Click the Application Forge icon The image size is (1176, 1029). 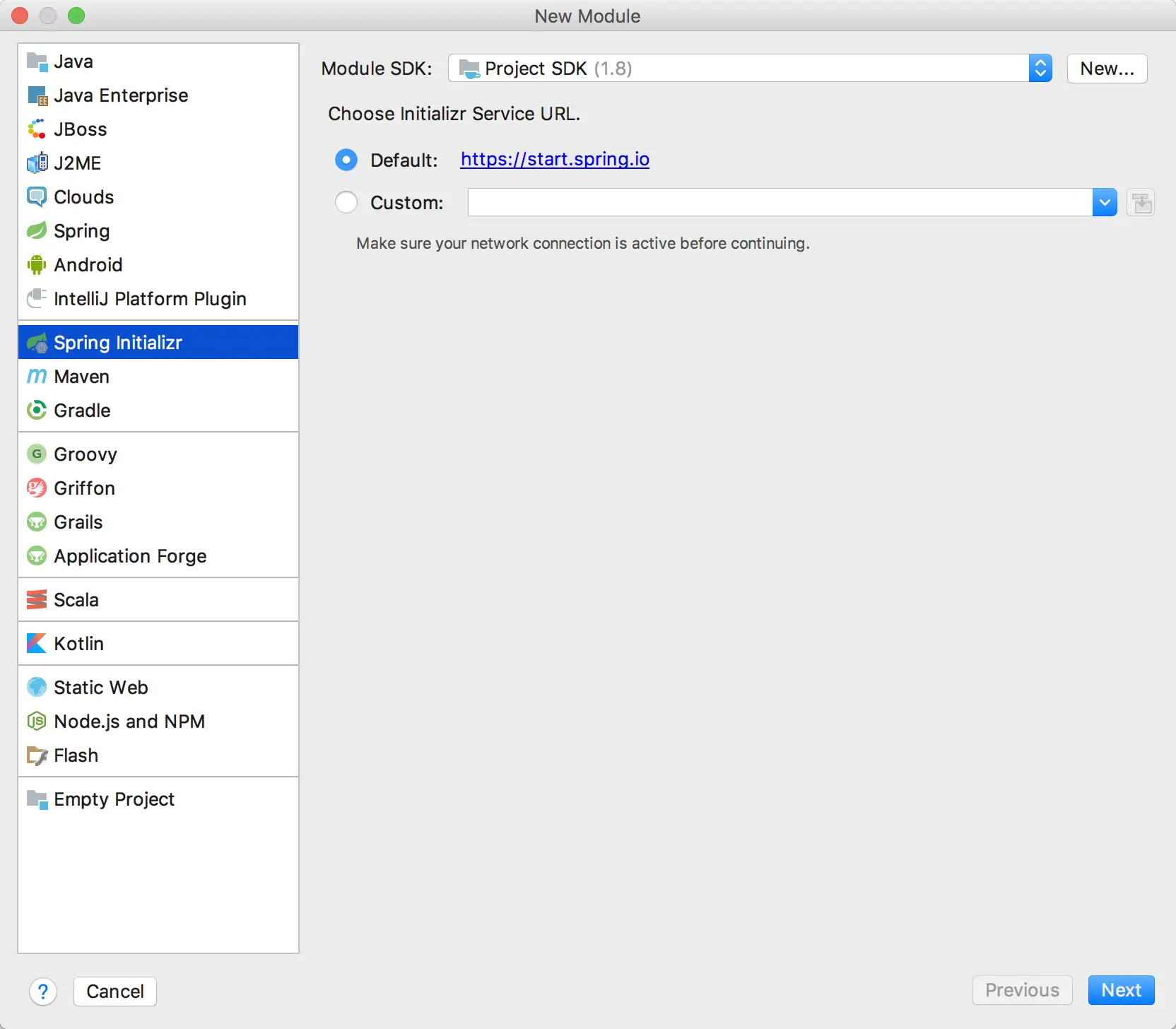click(x=37, y=556)
